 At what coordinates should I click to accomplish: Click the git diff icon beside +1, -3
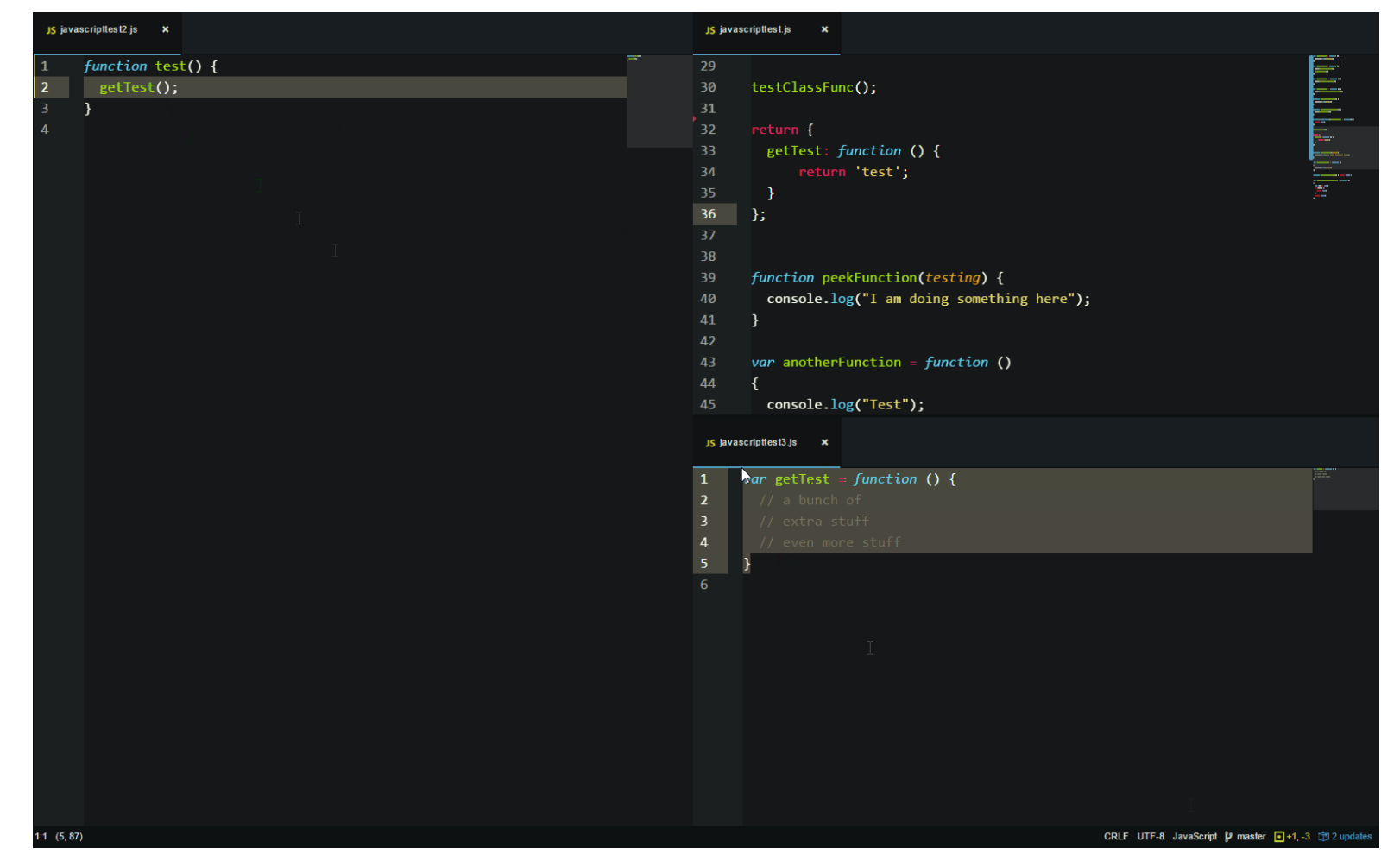(x=1279, y=836)
